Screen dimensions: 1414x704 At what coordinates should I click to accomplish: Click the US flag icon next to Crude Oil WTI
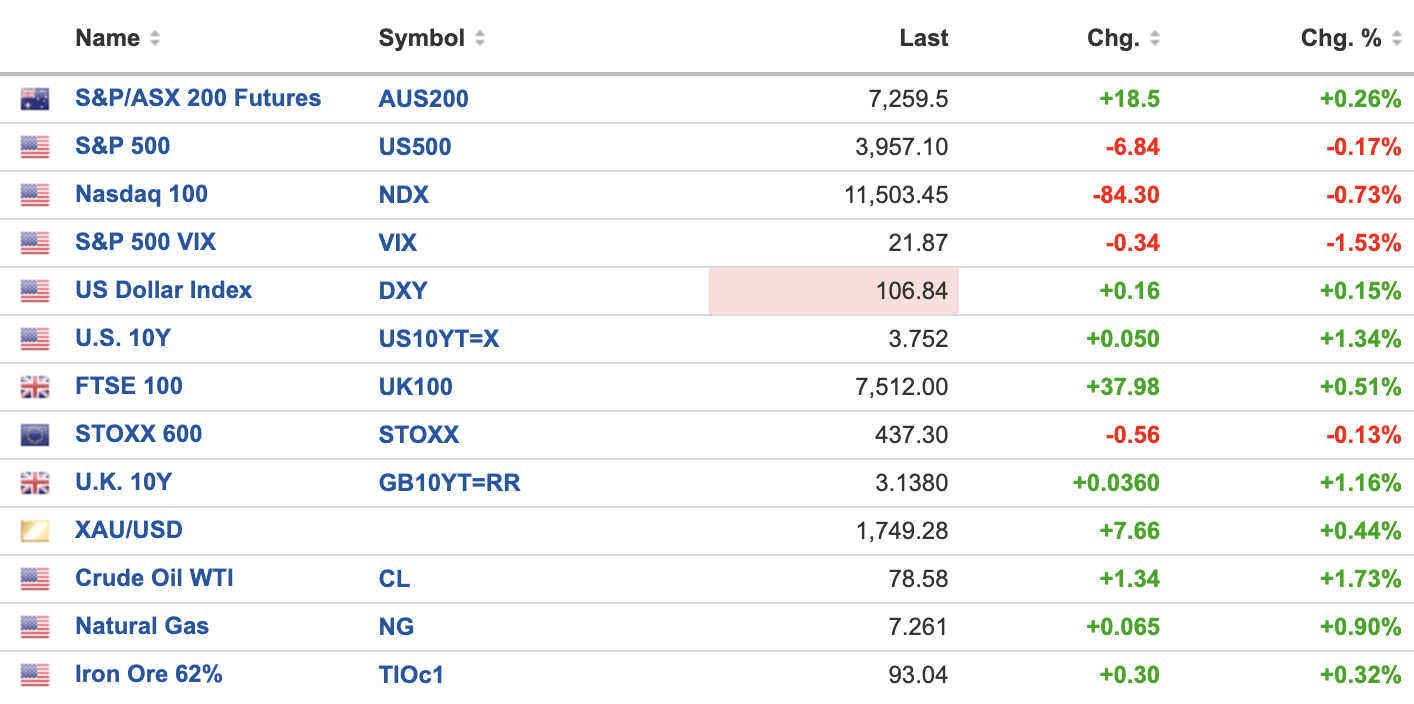pyautogui.click(x=35, y=579)
